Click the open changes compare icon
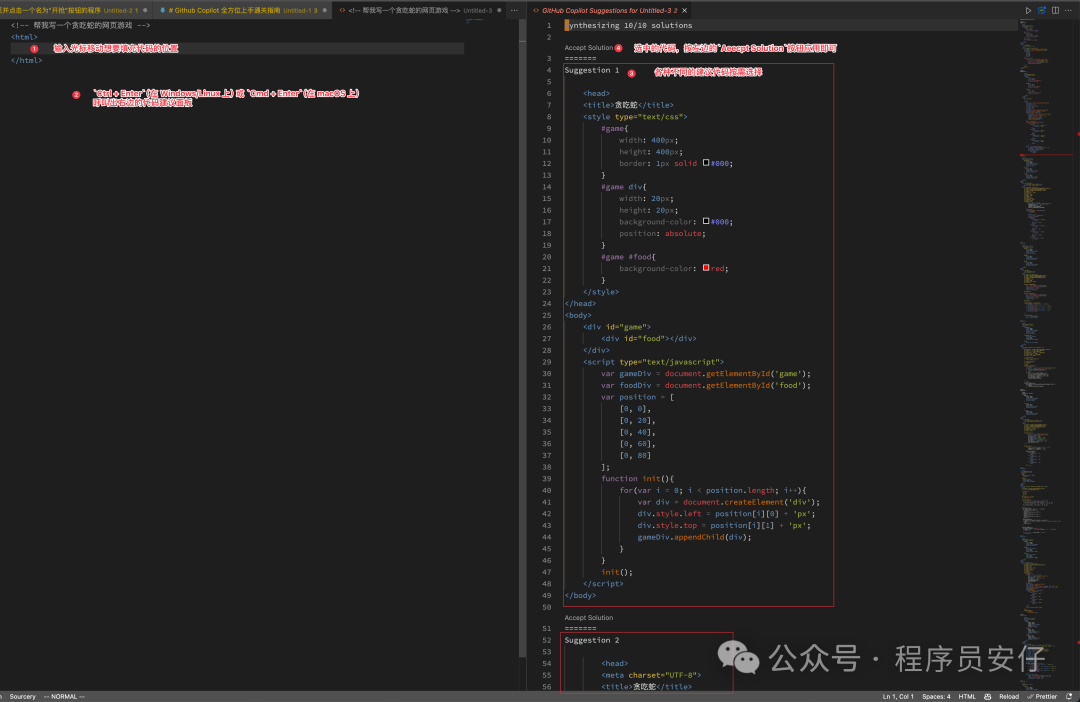This screenshot has height=702, width=1080. pyautogui.click(x=1041, y=10)
